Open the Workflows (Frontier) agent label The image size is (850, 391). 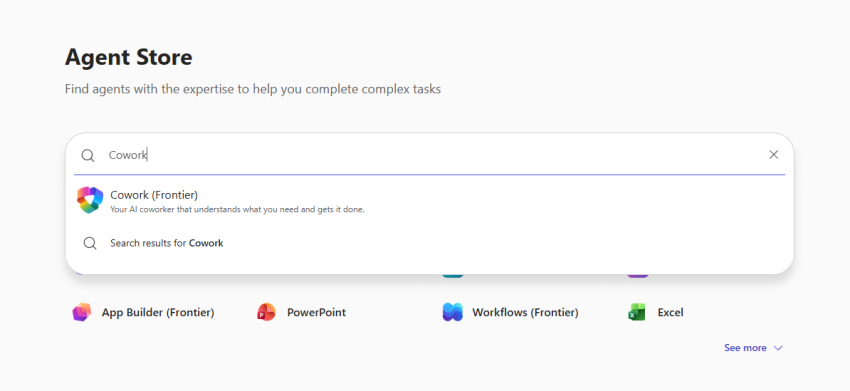[x=525, y=312]
